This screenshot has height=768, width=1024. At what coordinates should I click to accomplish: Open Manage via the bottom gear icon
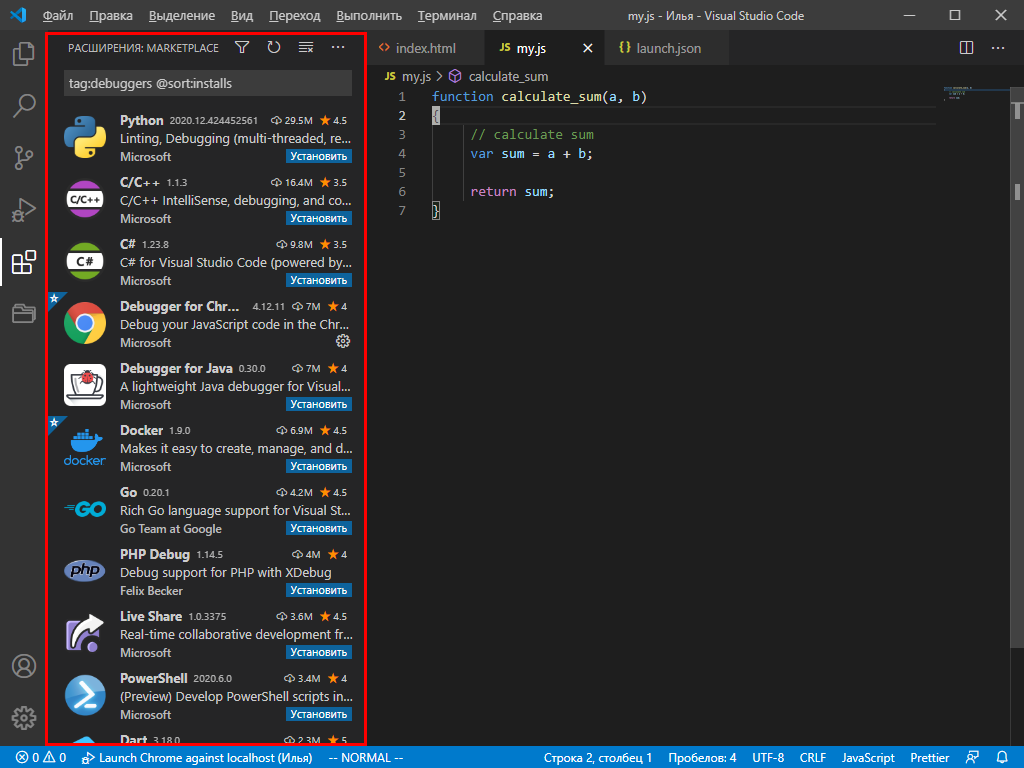point(22,718)
